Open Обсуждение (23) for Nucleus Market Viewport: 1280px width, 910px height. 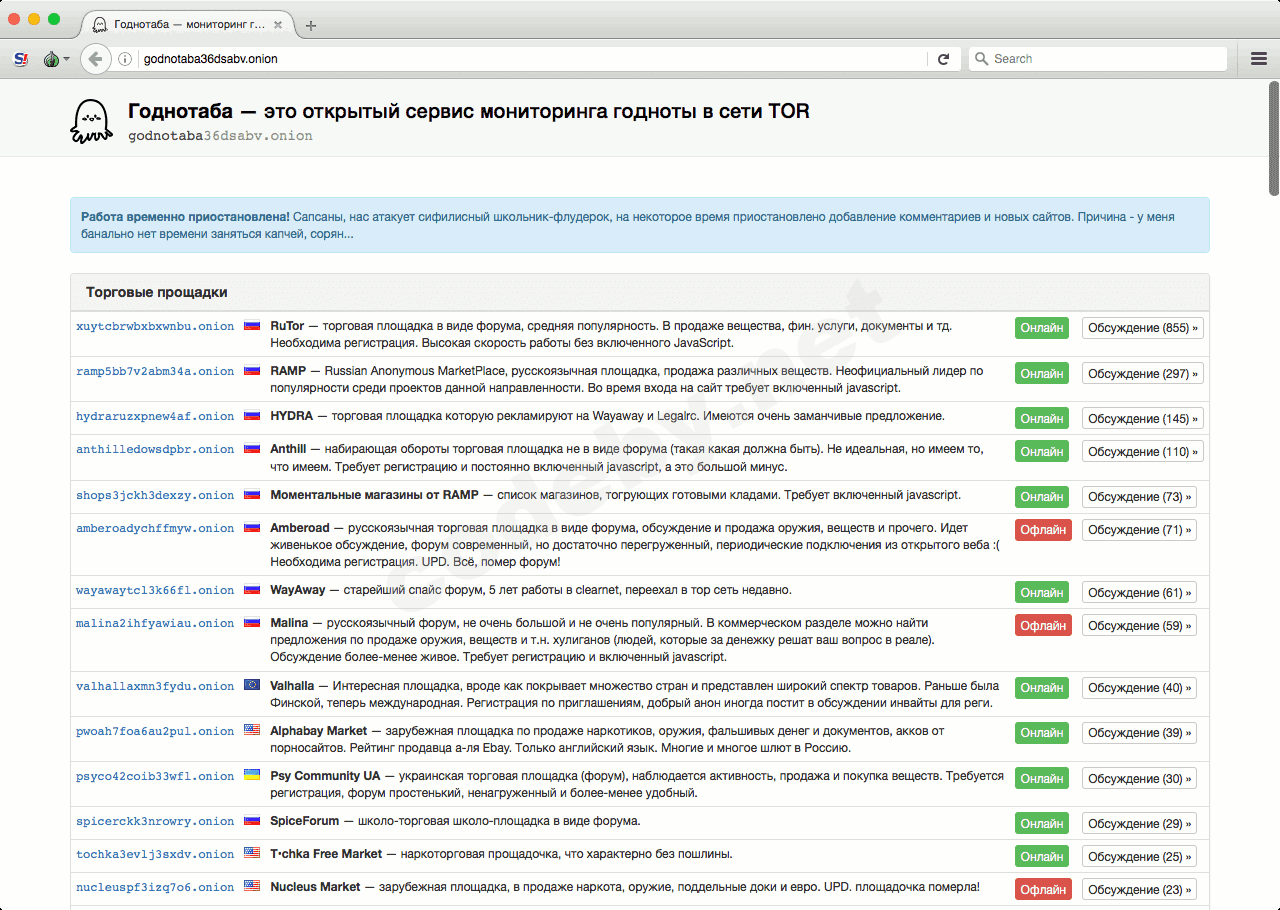pyautogui.click(x=1139, y=889)
